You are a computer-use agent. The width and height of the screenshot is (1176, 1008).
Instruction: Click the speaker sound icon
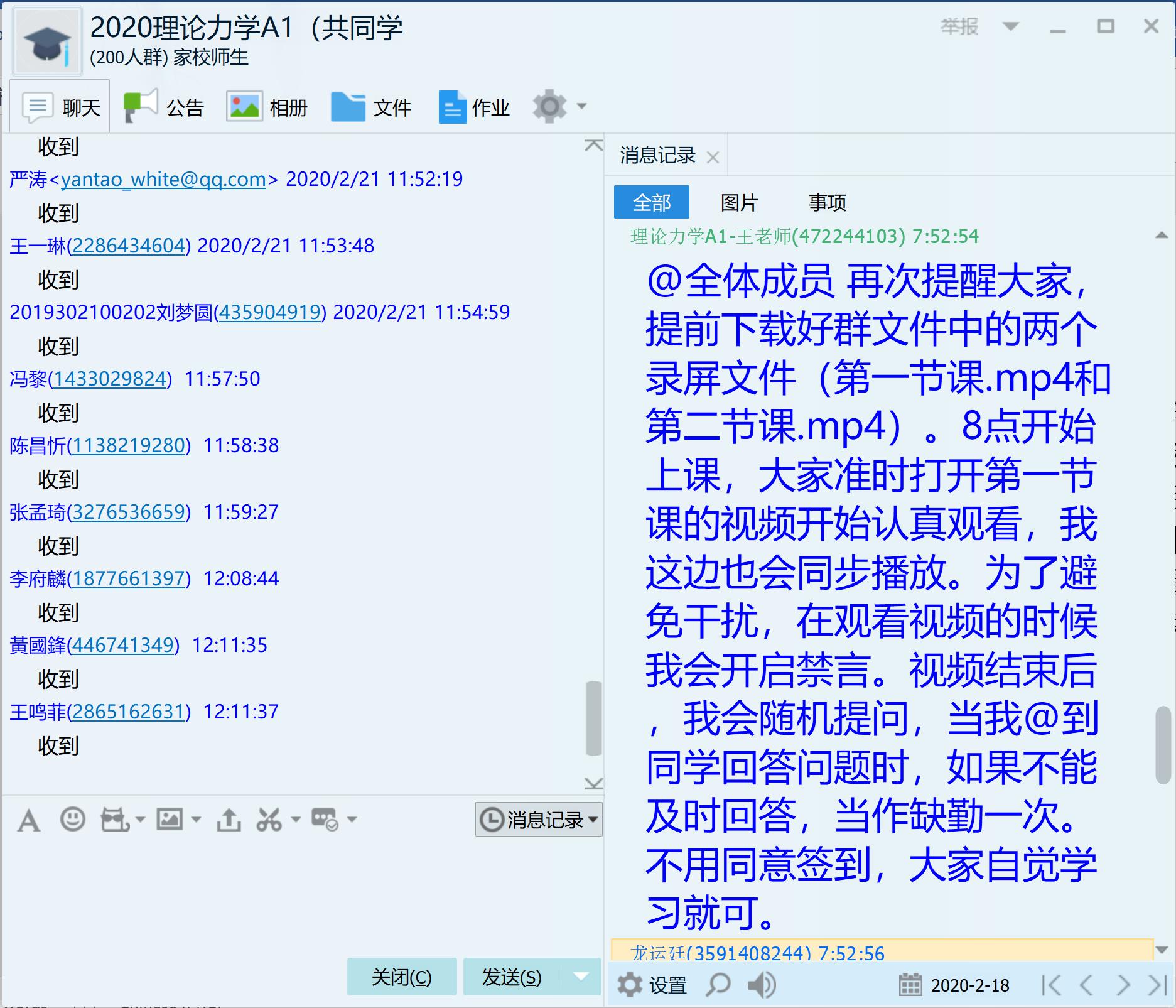761,985
